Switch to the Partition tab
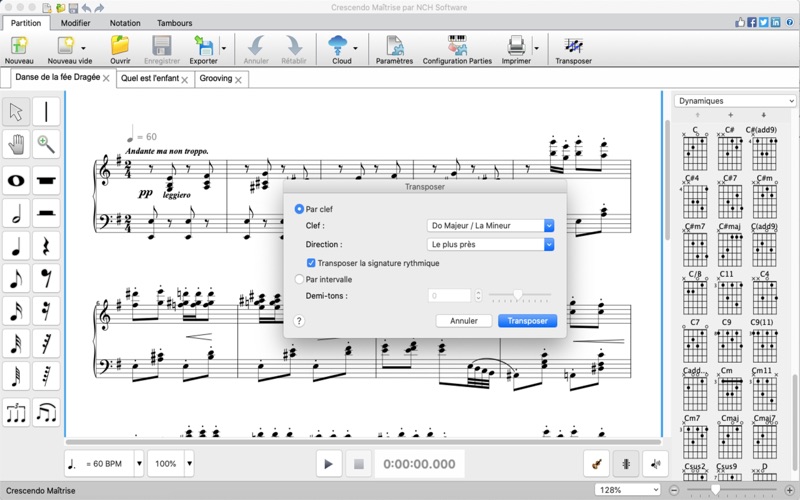Screen dimensions: 800x500 click(x=26, y=23)
